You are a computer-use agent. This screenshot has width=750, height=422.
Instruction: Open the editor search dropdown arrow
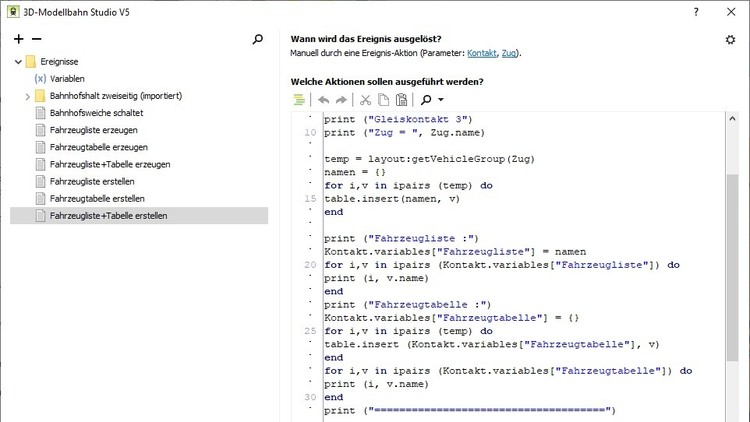441,100
